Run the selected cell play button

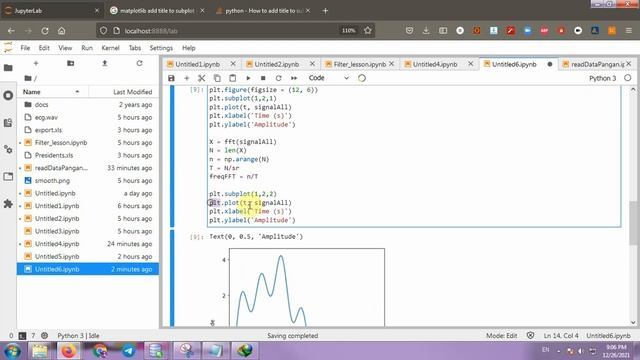[248, 78]
